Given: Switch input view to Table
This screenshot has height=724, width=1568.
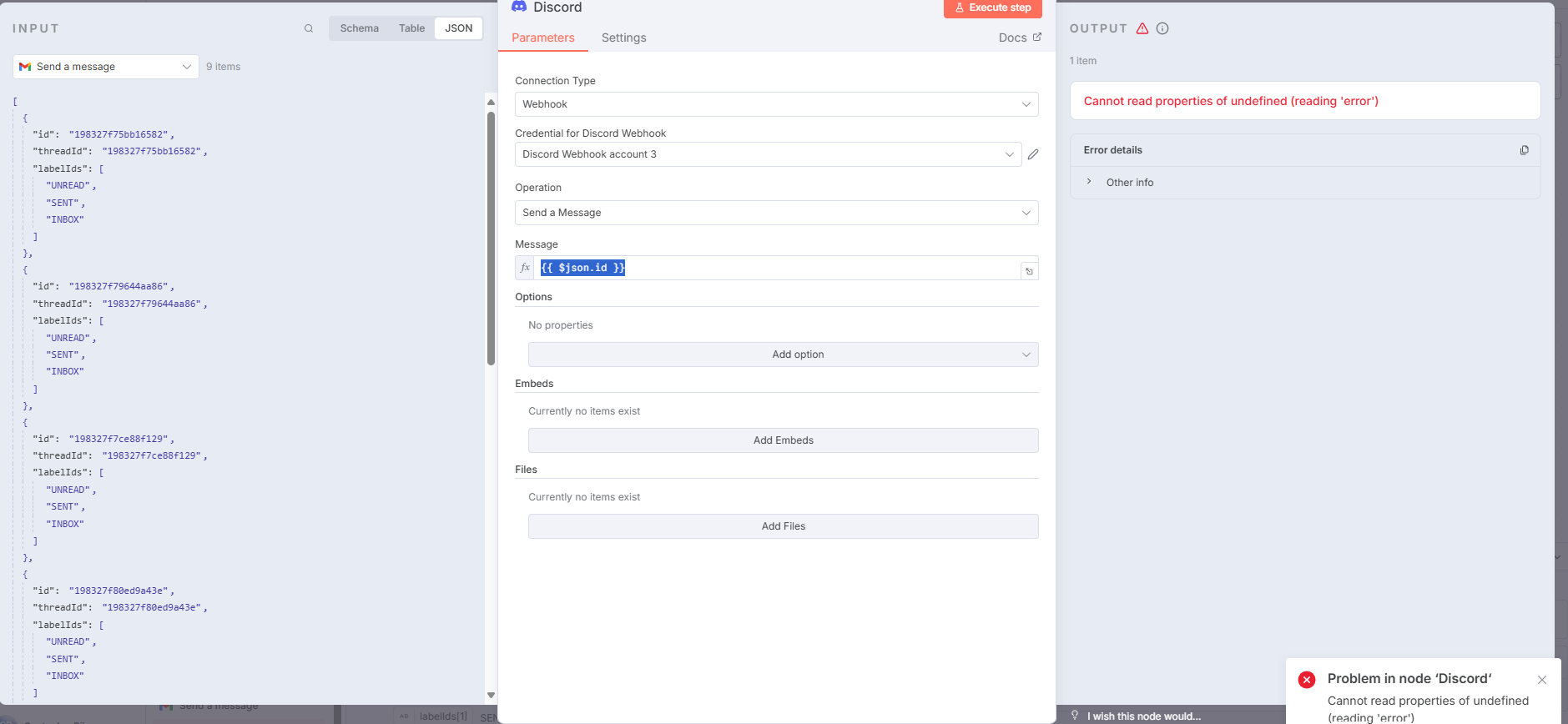Looking at the screenshot, I should pos(411,28).
